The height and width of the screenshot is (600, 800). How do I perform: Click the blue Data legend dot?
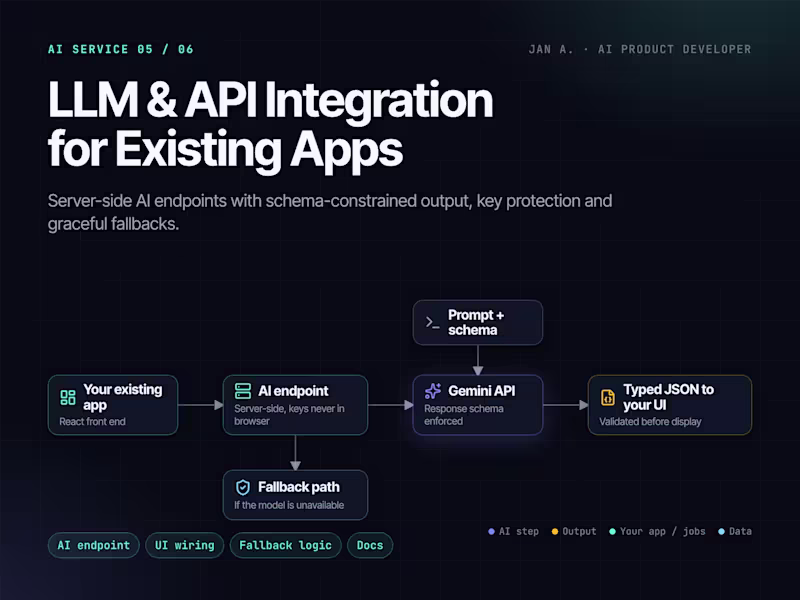pos(721,532)
